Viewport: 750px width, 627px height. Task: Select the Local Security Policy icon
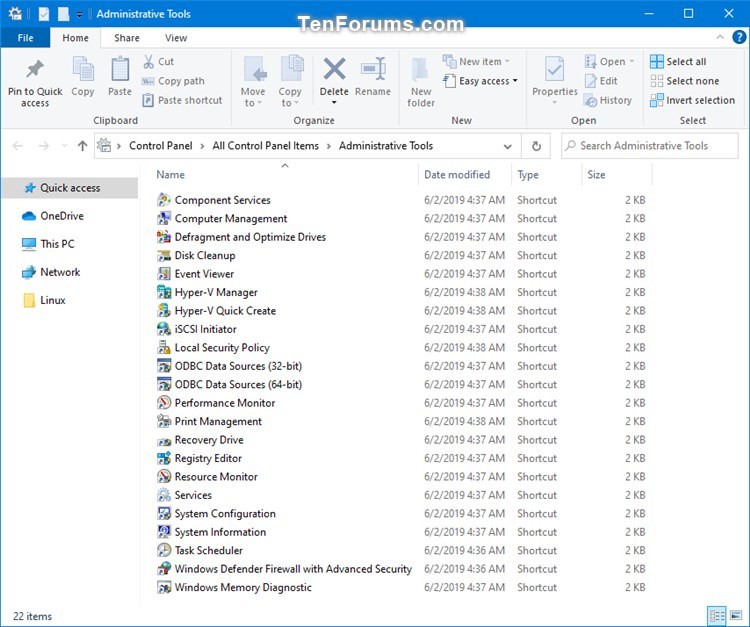click(164, 348)
